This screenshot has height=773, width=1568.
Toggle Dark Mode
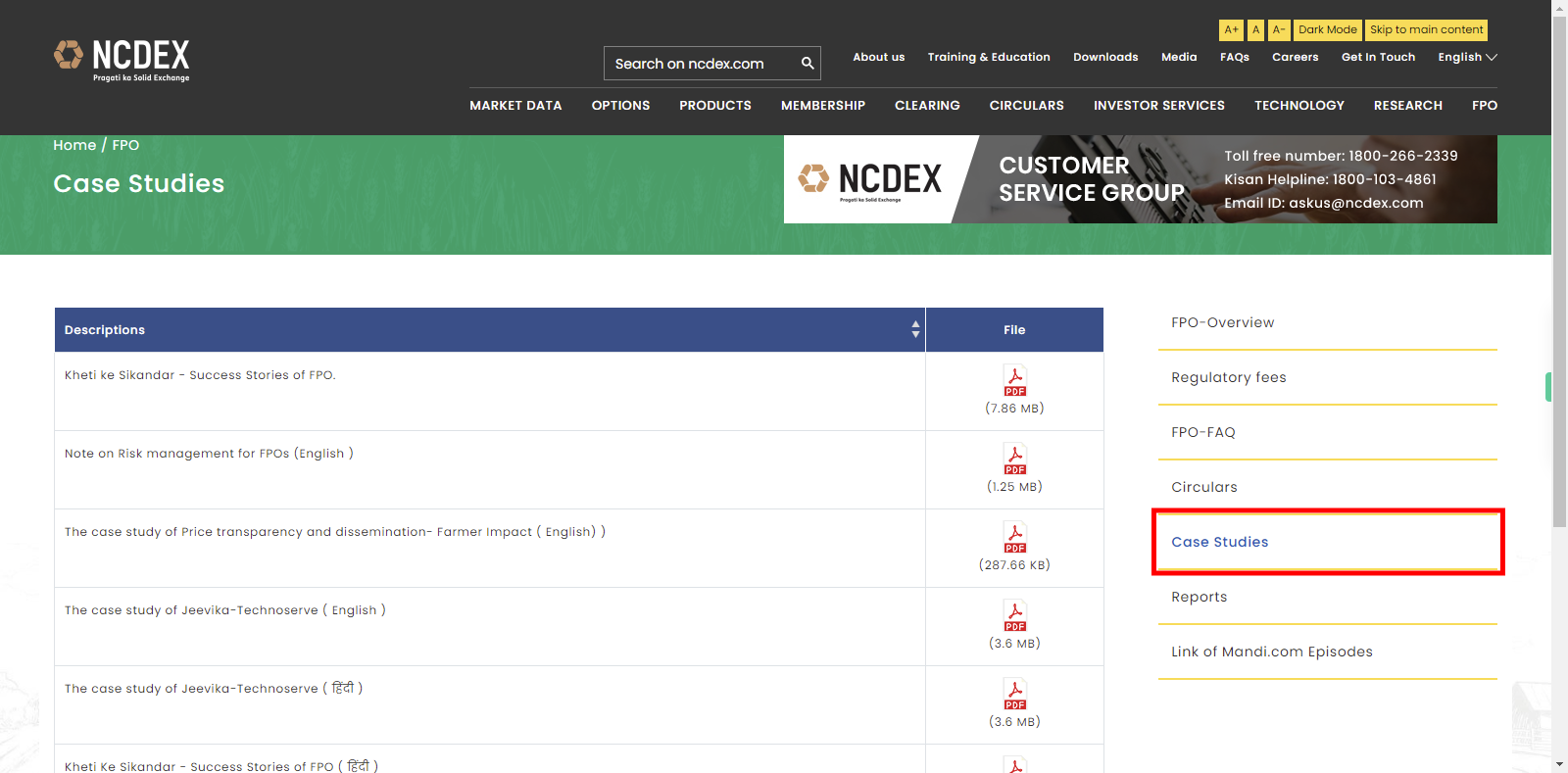coord(1328,30)
